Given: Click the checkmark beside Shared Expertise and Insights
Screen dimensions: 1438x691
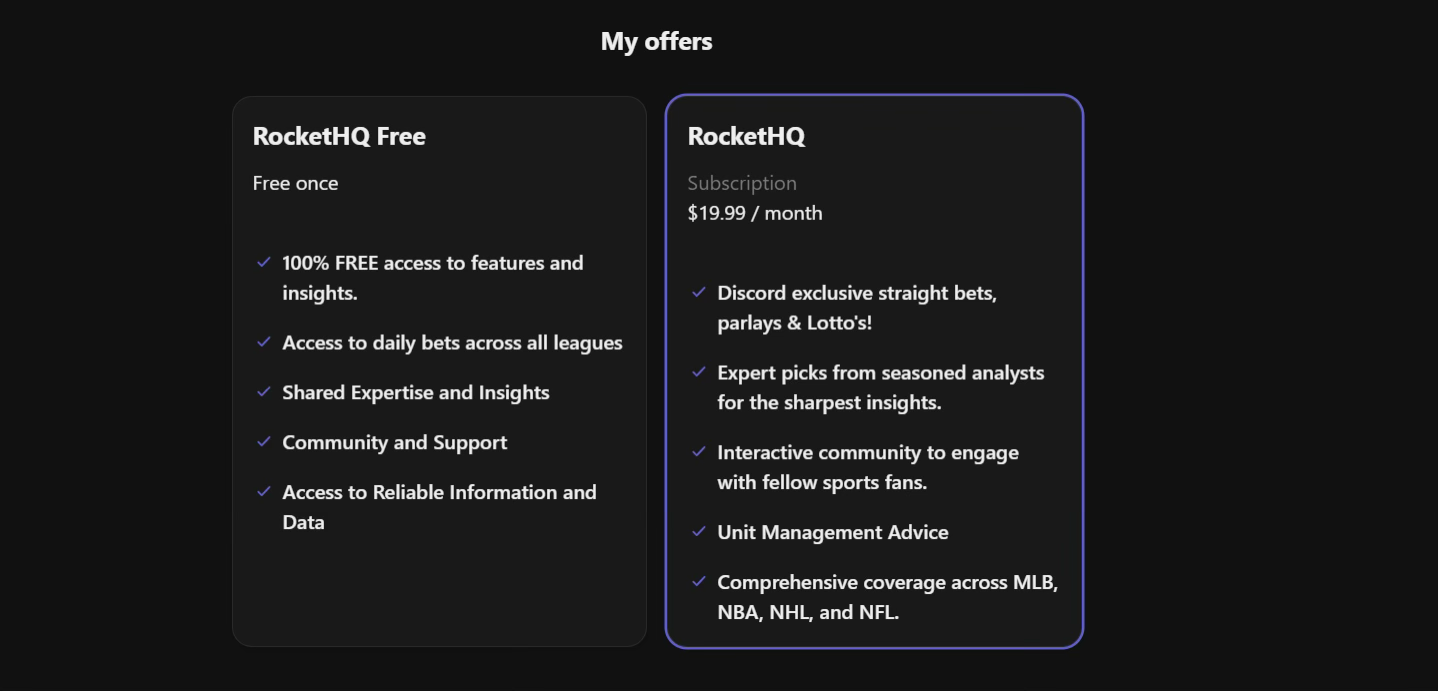Looking at the screenshot, I should (x=264, y=392).
